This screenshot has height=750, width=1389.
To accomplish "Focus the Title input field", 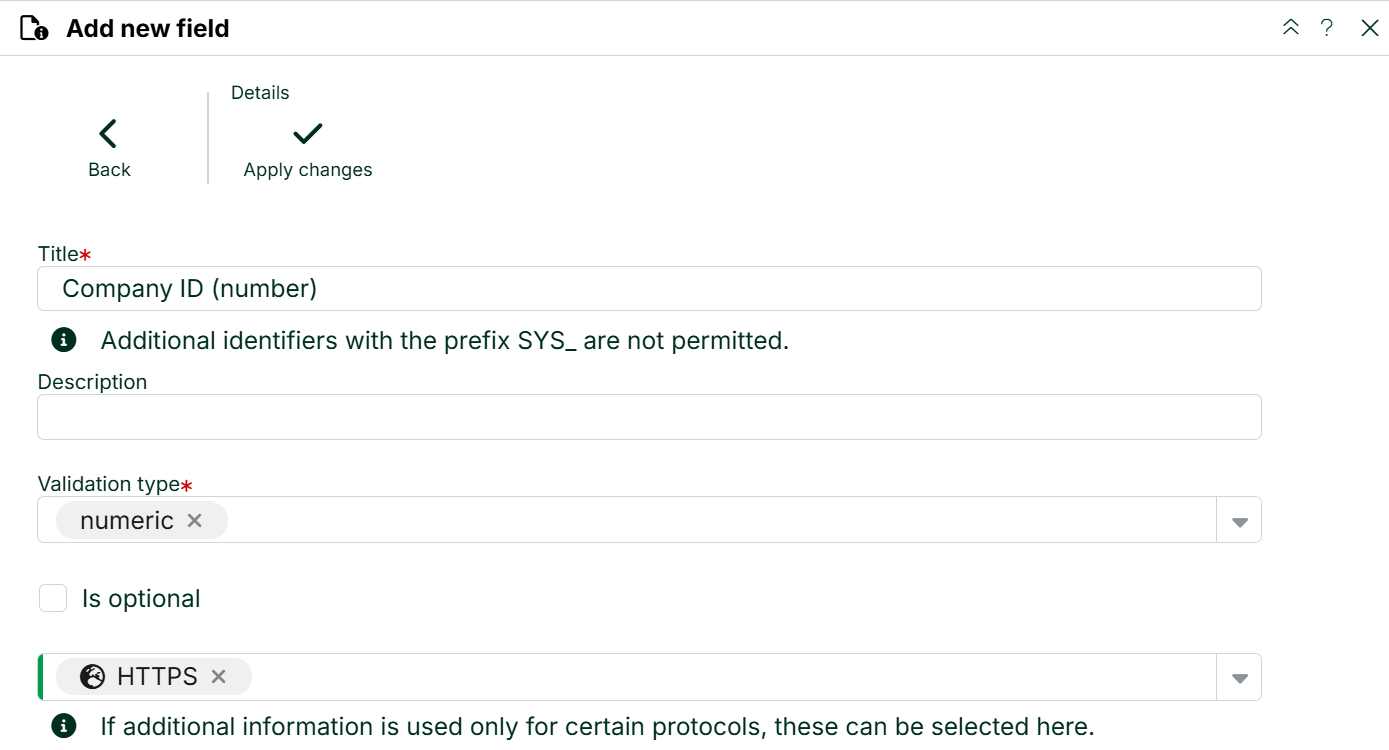I will pos(649,288).
